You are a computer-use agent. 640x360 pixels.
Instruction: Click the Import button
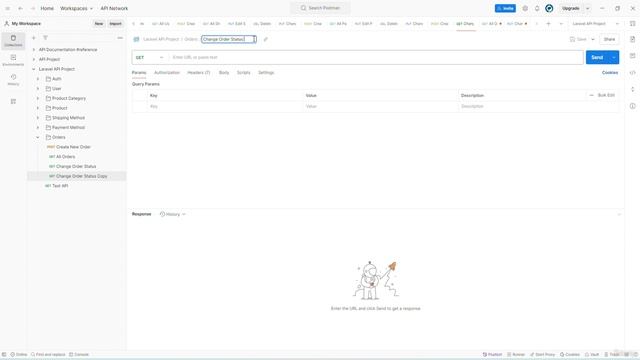[116, 24]
